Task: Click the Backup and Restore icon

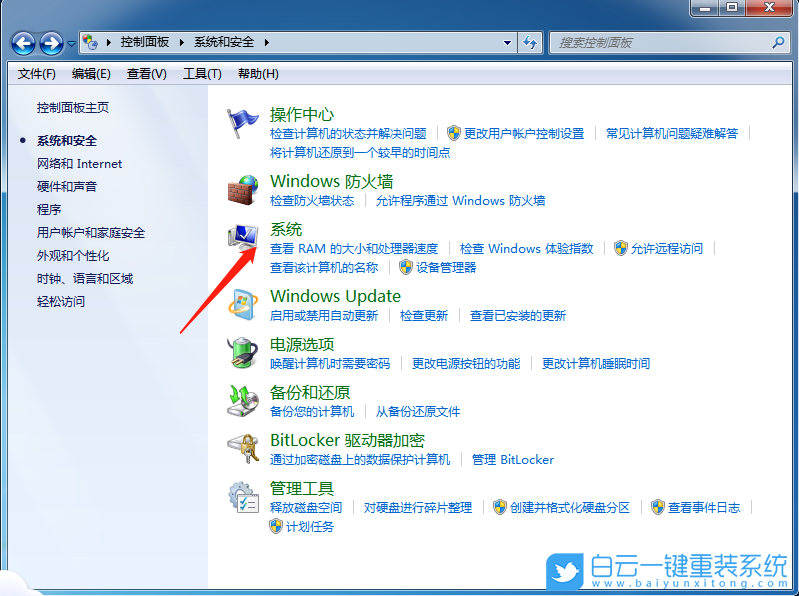Action: click(243, 400)
